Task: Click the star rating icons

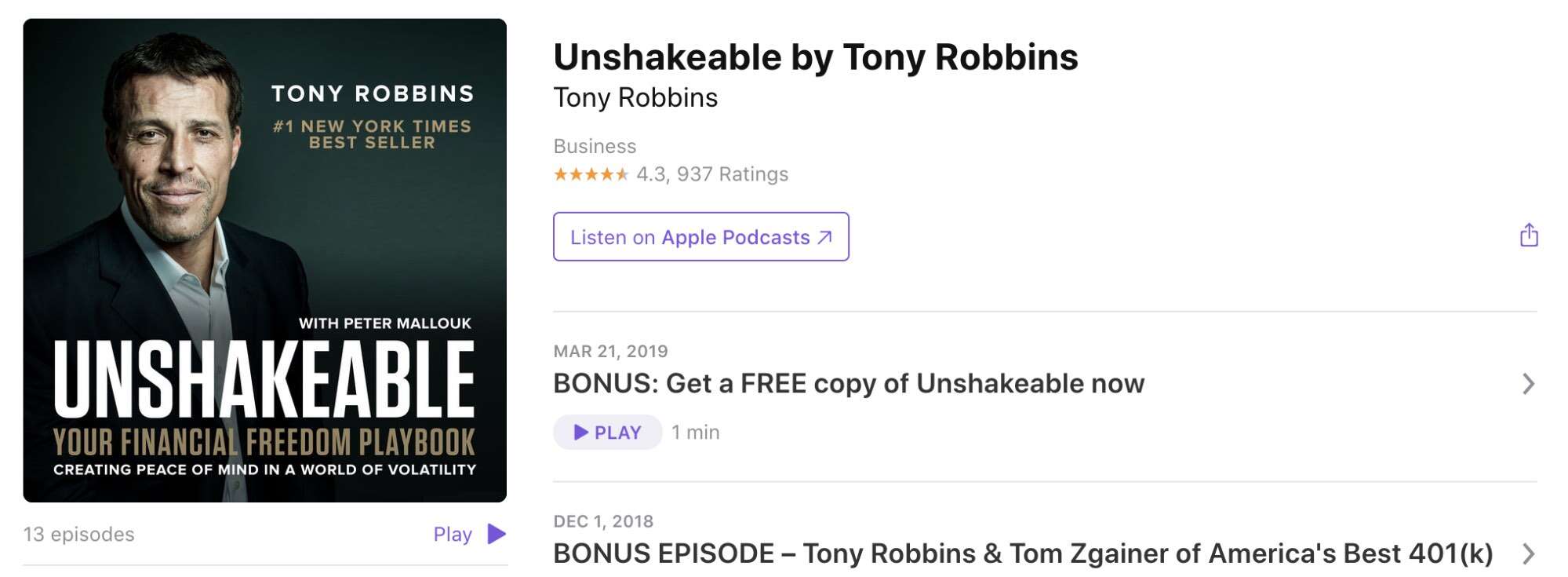Action: point(588,174)
